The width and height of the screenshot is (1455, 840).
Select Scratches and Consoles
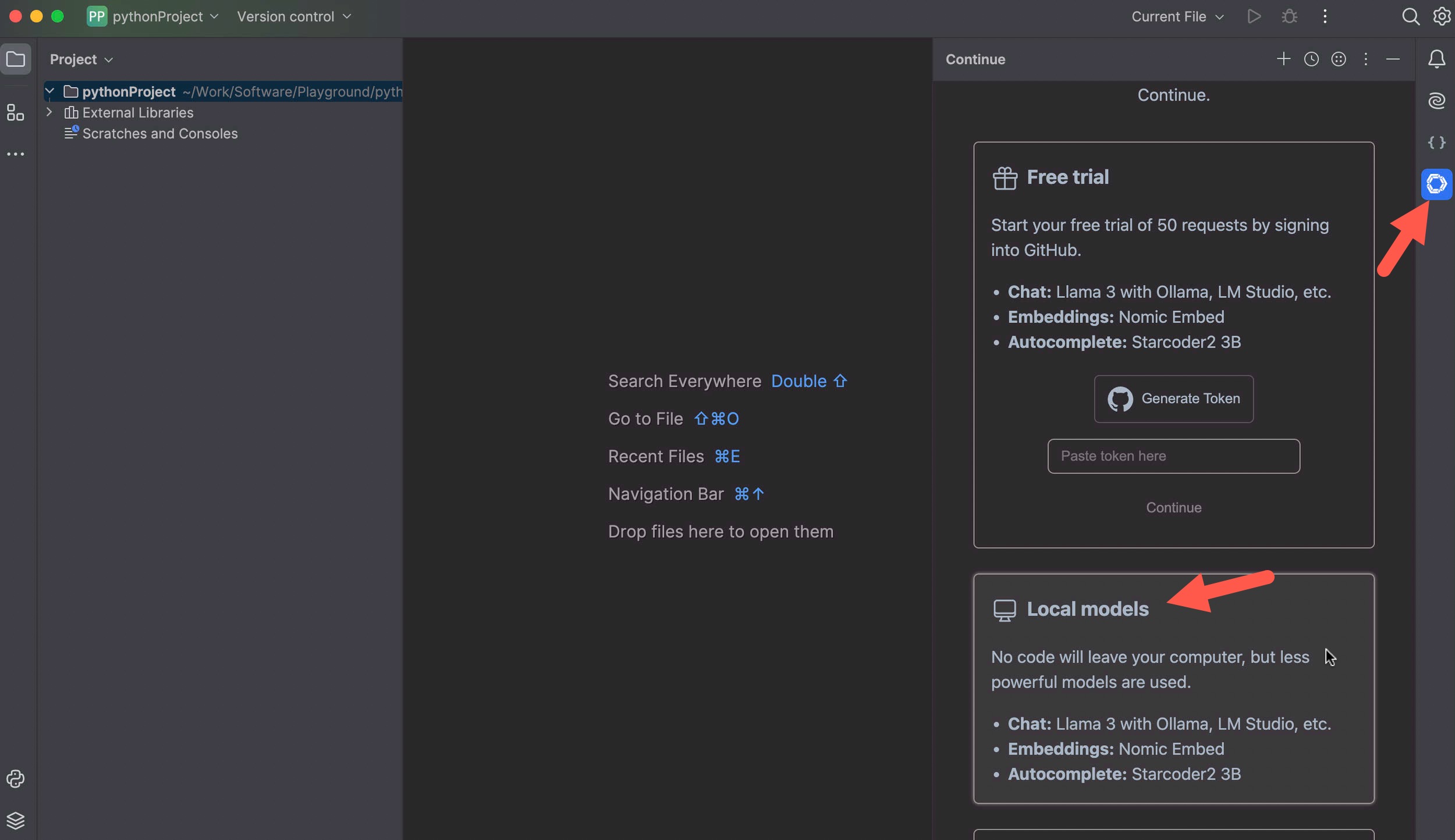160,133
